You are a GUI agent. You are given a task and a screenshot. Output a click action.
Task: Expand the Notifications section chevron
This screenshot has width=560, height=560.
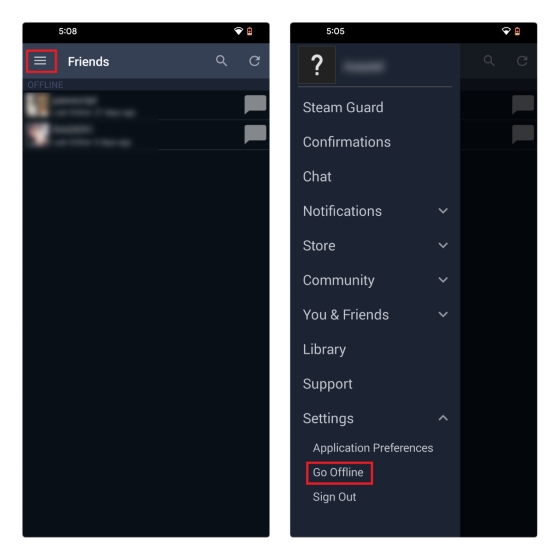pos(443,211)
